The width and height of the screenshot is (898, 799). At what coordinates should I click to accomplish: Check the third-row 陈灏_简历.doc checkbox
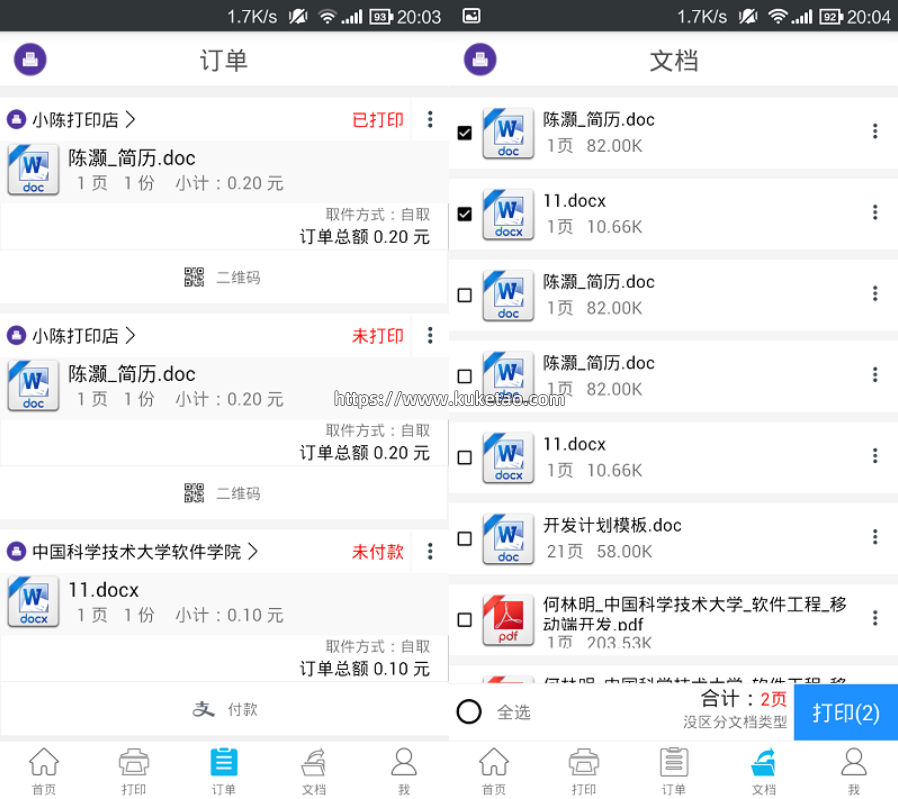click(464, 295)
